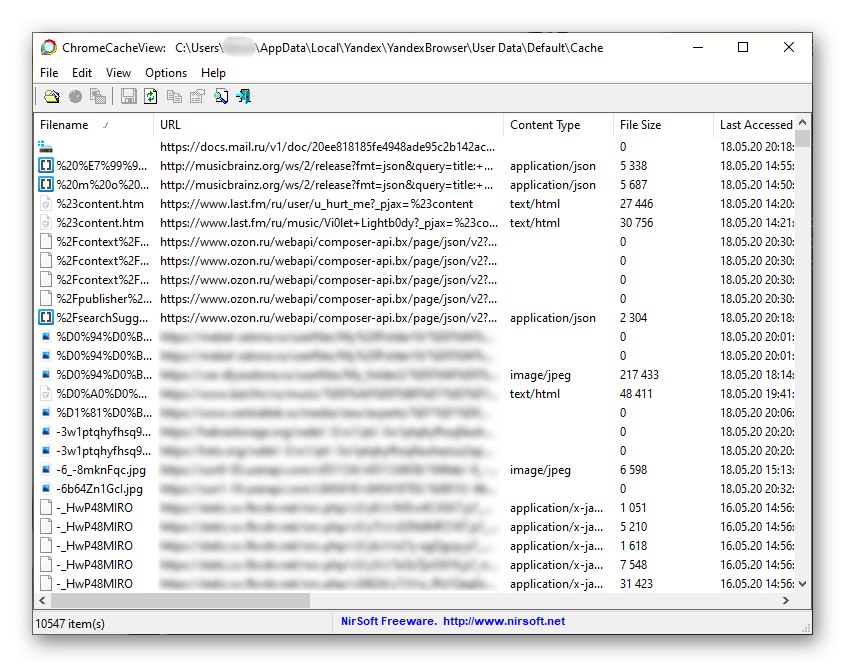Open the View menu
The image size is (845, 667).
point(118,73)
